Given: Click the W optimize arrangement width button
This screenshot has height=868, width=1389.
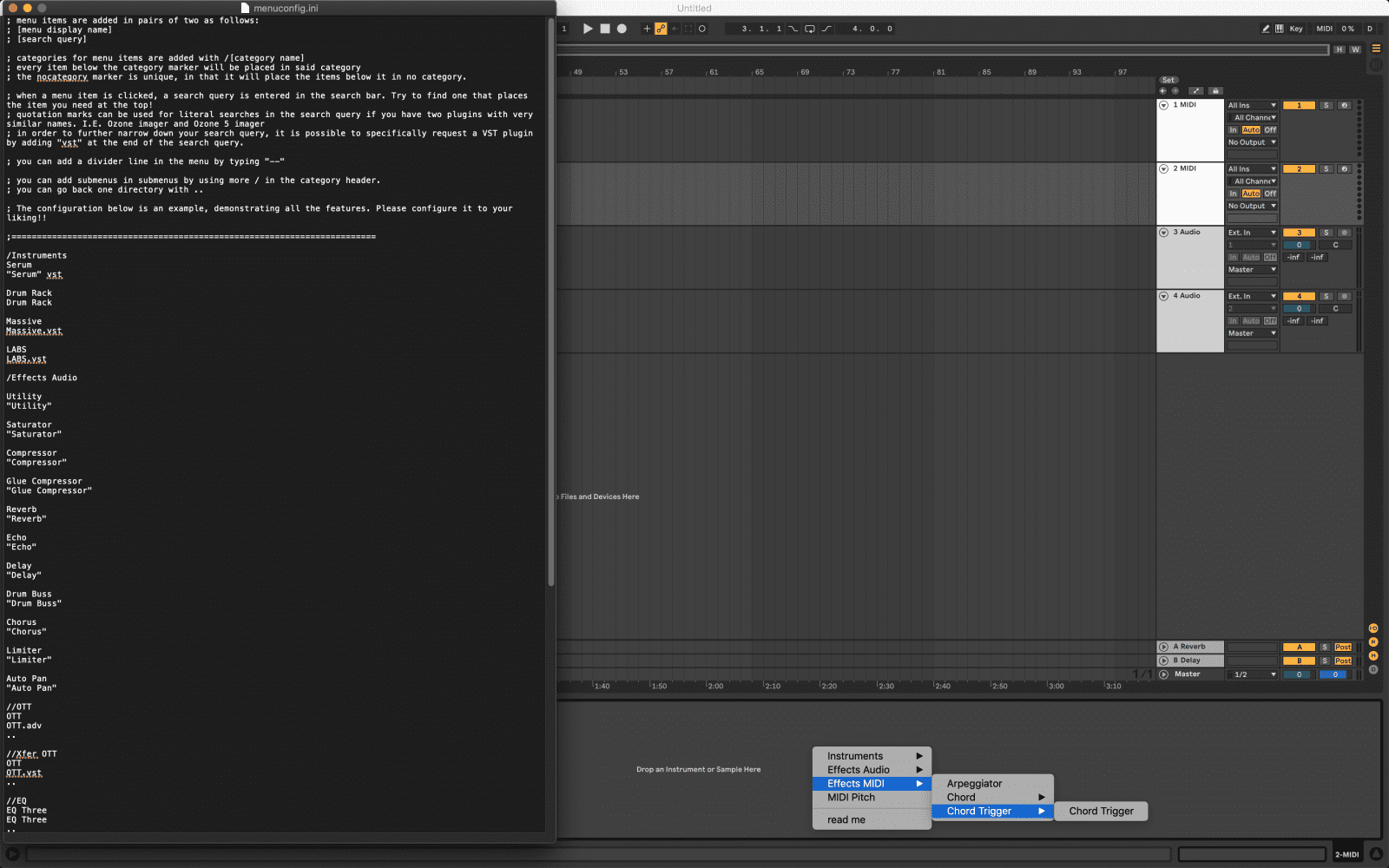Looking at the screenshot, I should coord(1355,49).
